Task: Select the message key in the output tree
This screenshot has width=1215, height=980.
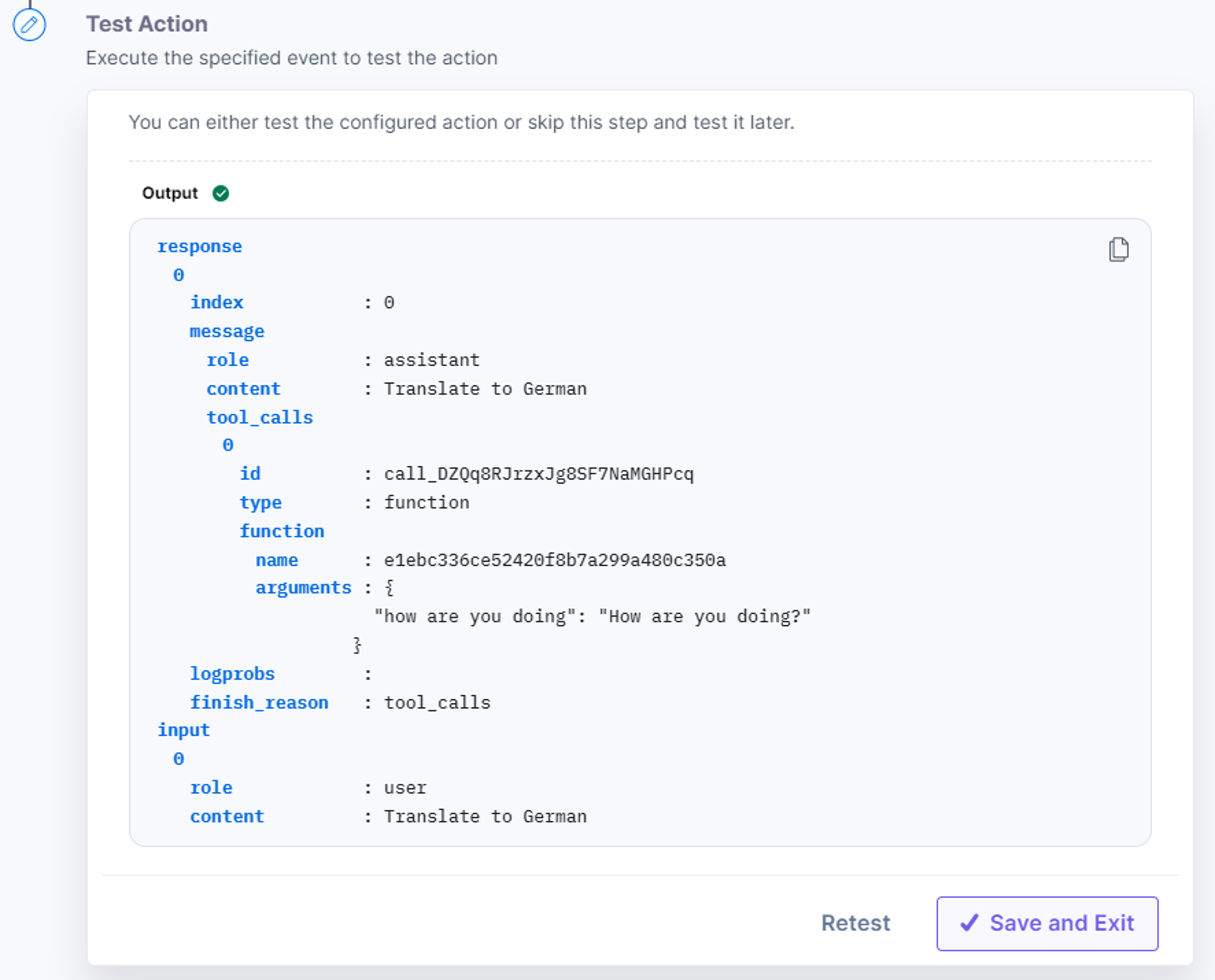Action: coord(227,332)
